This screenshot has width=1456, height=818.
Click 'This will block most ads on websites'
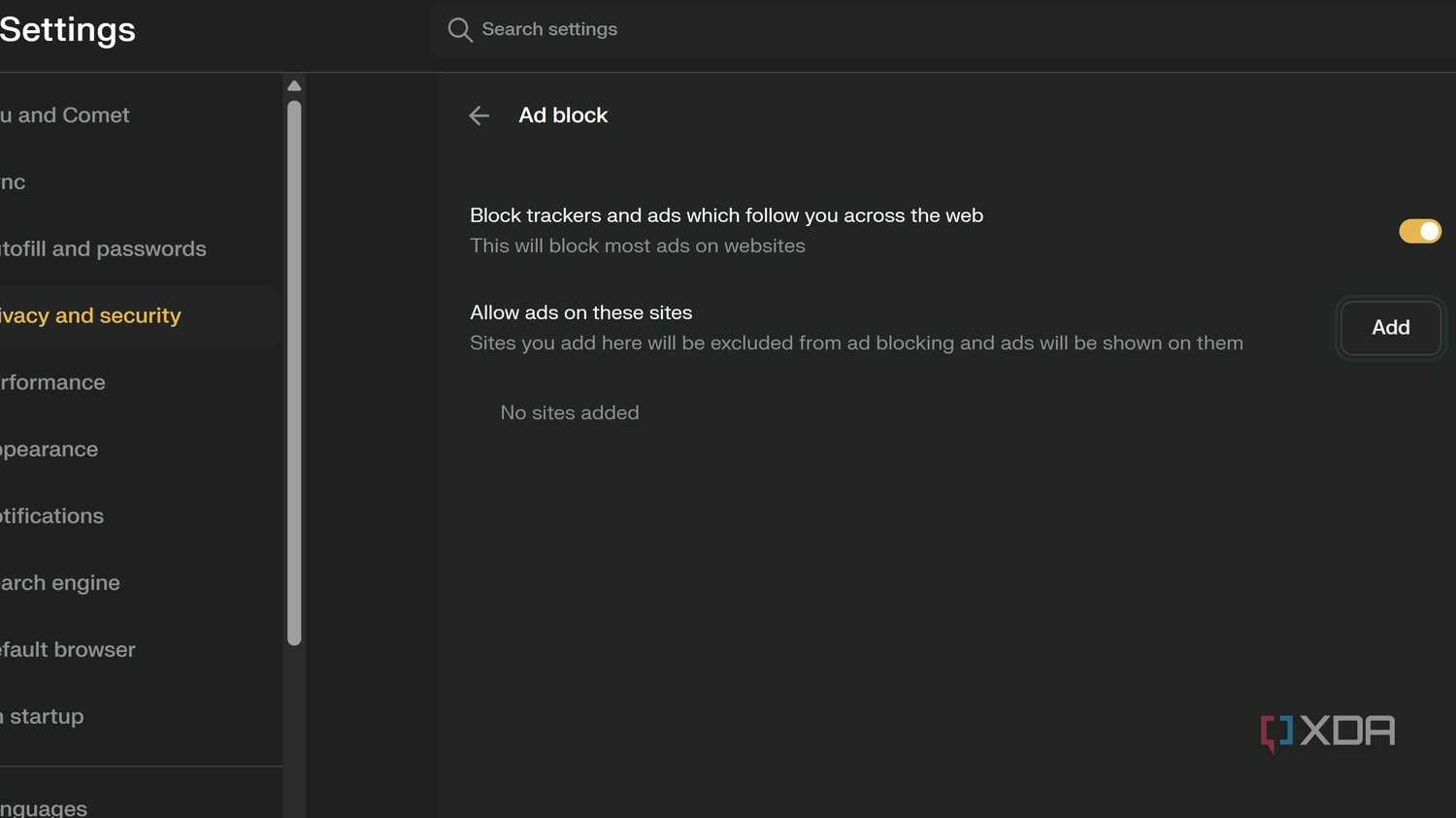click(x=638, y=246)
